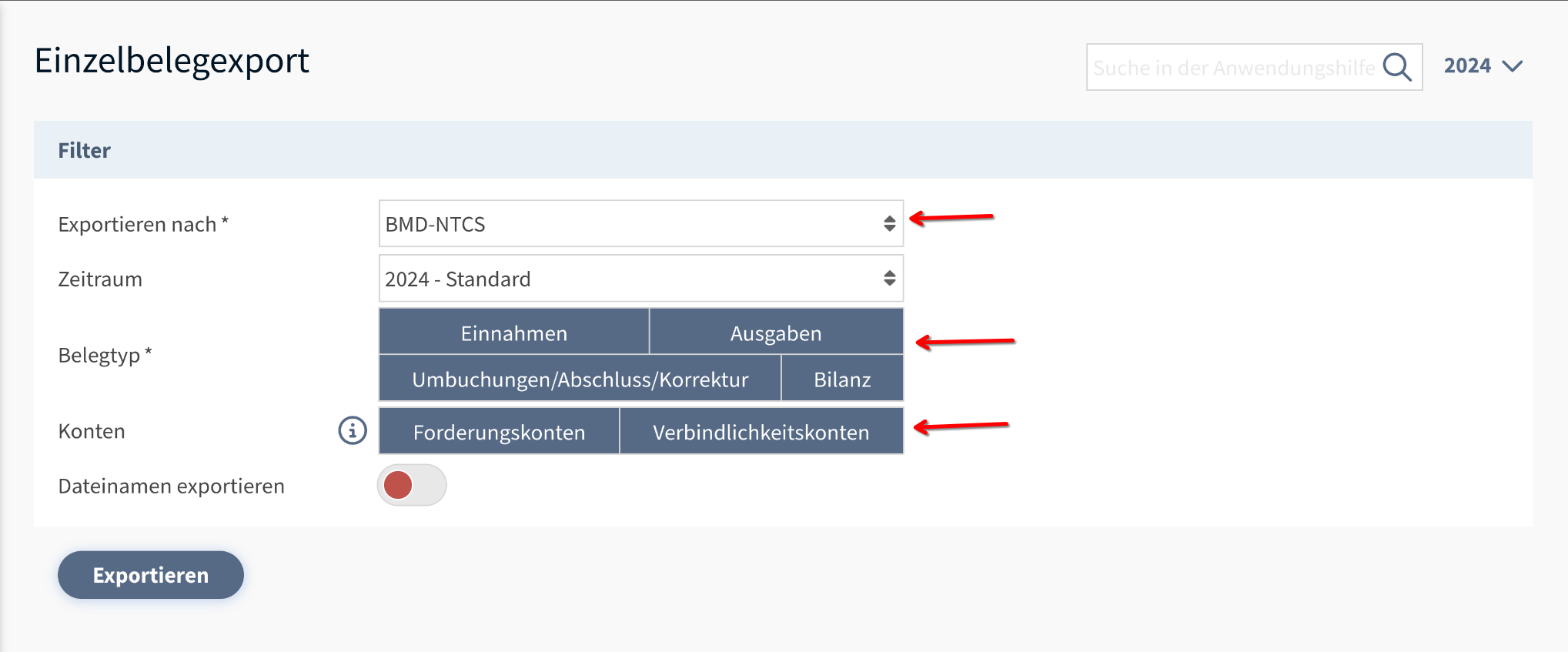The height and width of the screenshot is (652, 1568).
Task: Click the Exportieren nach label
Action: tap(143, 224)
